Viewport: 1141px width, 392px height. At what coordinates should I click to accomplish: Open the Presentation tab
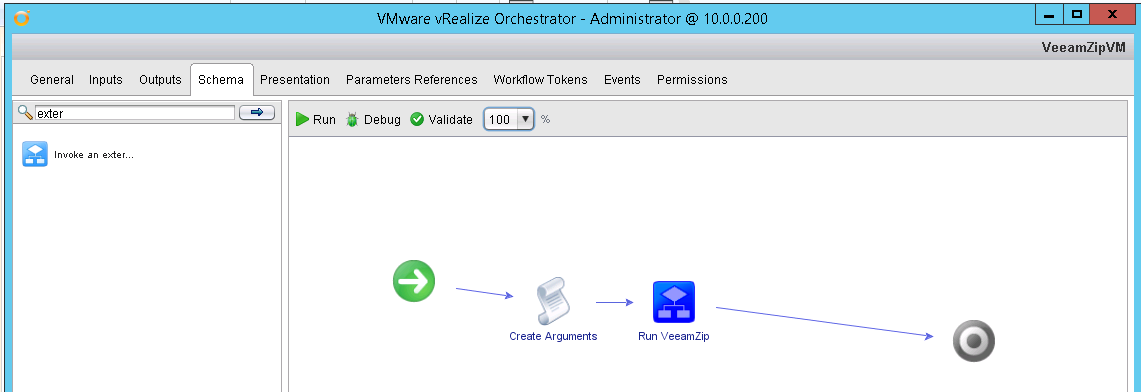pos(295,80)
